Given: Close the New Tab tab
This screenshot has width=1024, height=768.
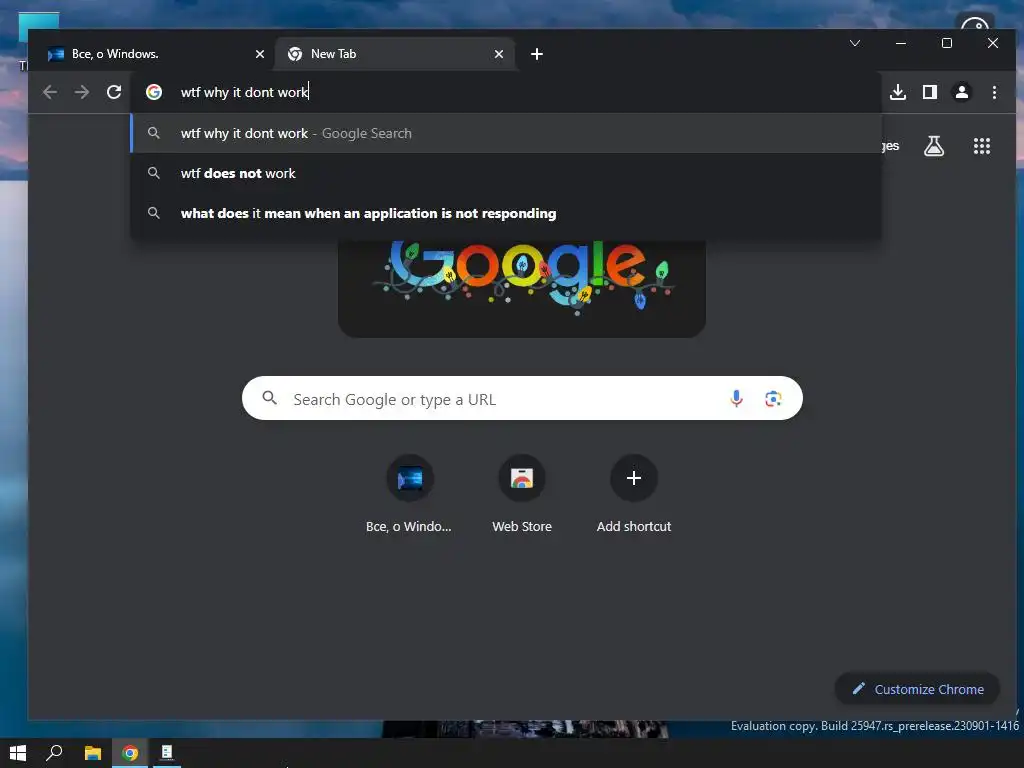Looking at the screenshot, I should pos(499,54).
